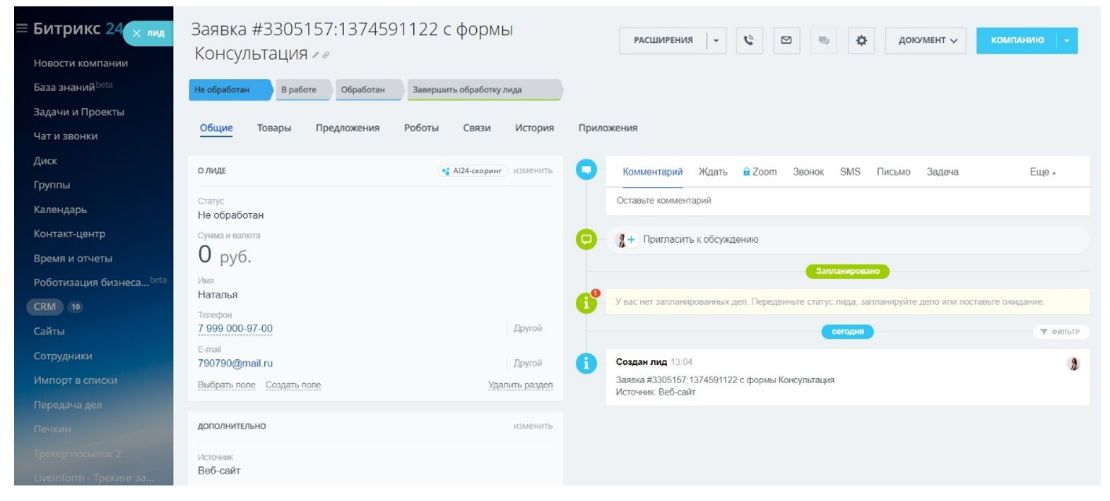This screenshot has height=501, width=1110.
Task: Click phone number 7 999 000-97-00
Action: pyautogui.click(x=235, y=329)
